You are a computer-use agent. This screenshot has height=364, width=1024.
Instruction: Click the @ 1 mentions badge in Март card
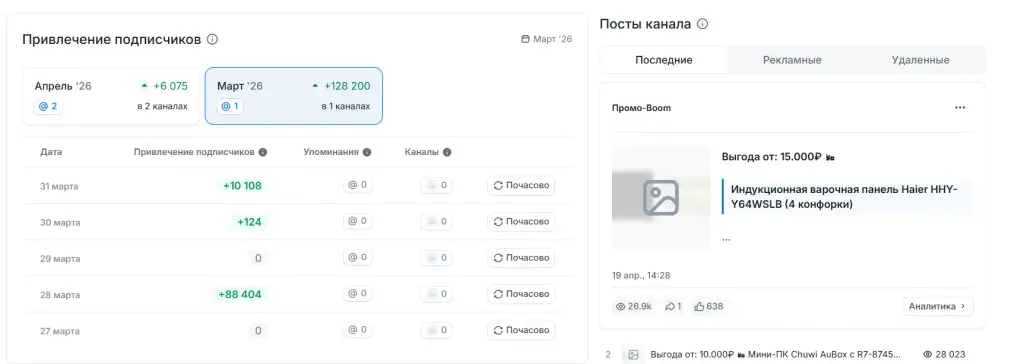click(x=230, y=106)
